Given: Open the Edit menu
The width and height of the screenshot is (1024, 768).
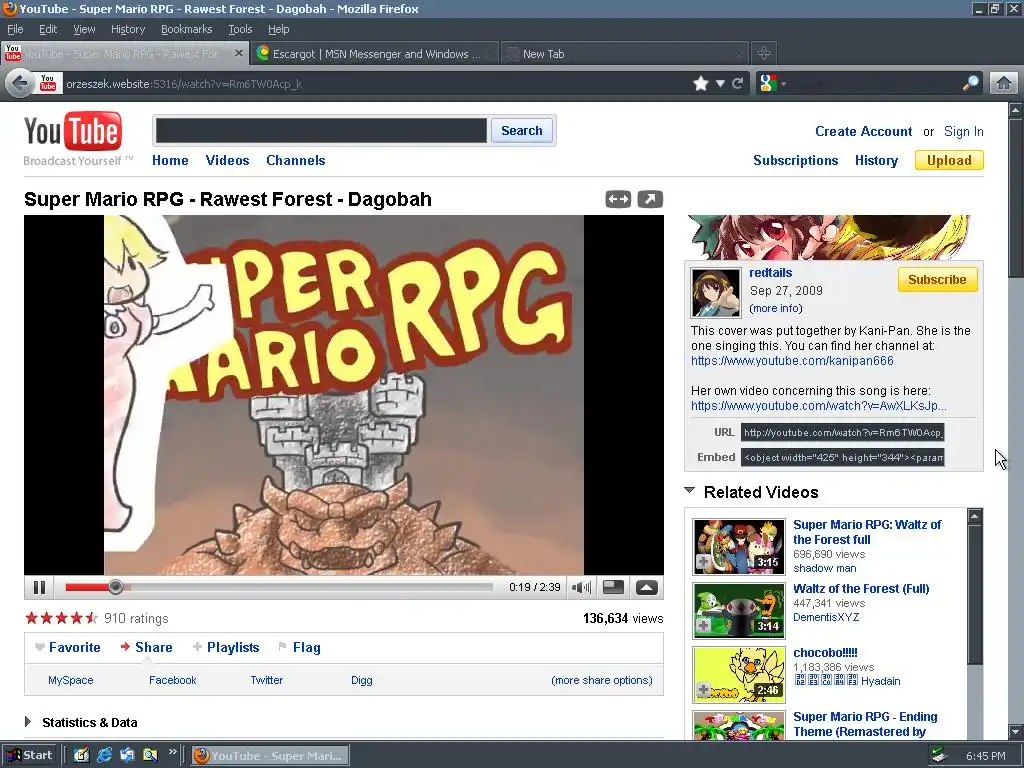Looking at the screenshot, I should coord(48,29).
